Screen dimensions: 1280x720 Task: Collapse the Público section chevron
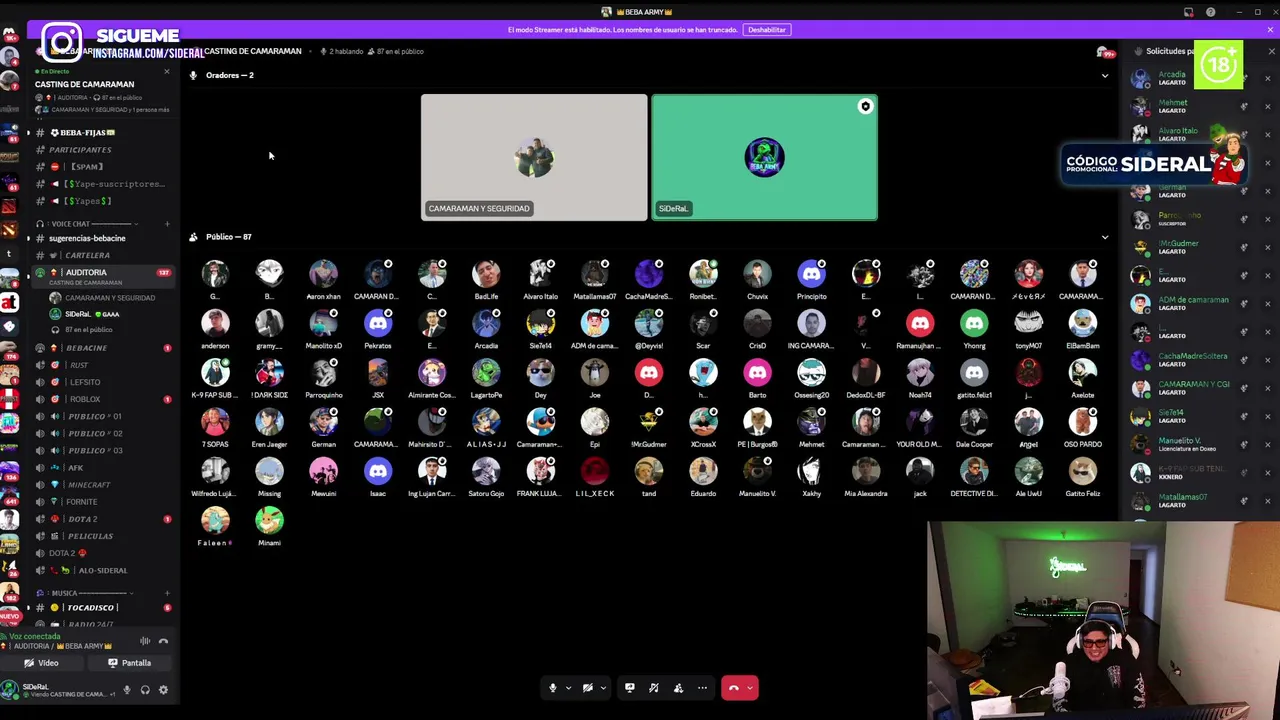pyautogui.click(x=1105, y=238)
